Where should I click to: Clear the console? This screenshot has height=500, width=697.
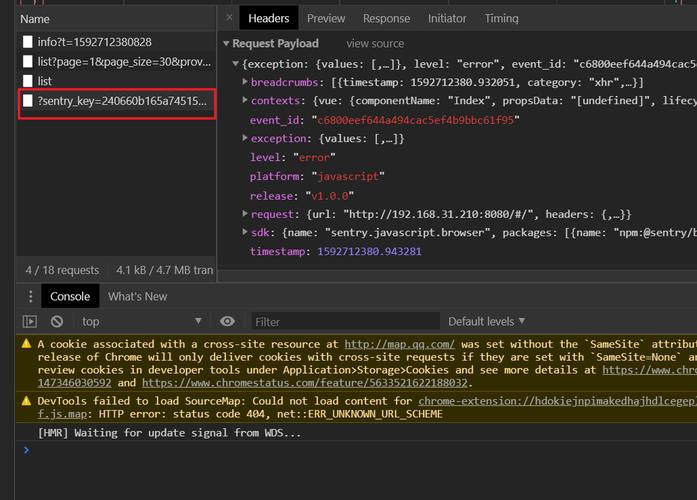click(57, 321)
